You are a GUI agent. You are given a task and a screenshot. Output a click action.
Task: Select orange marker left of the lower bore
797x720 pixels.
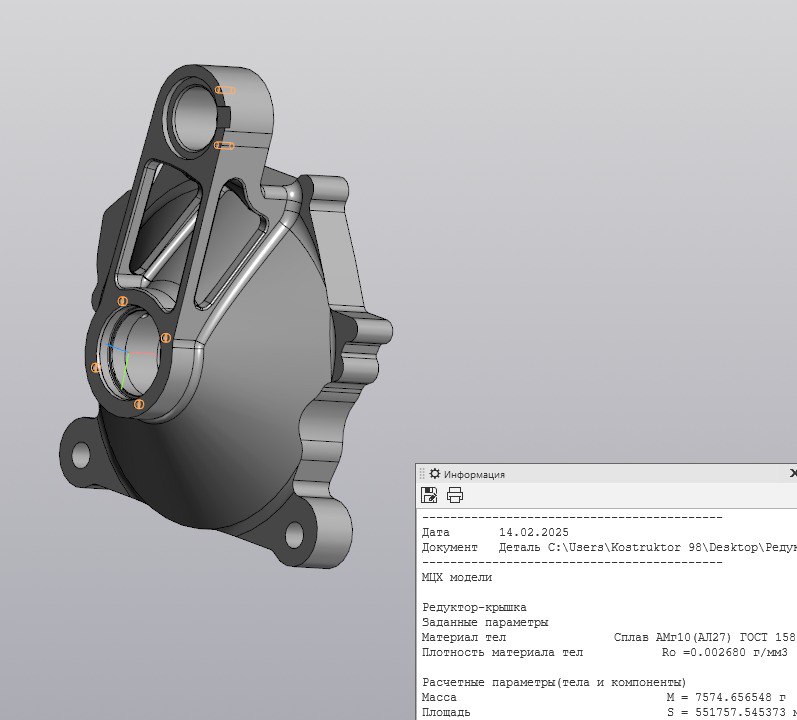(96, 368)
